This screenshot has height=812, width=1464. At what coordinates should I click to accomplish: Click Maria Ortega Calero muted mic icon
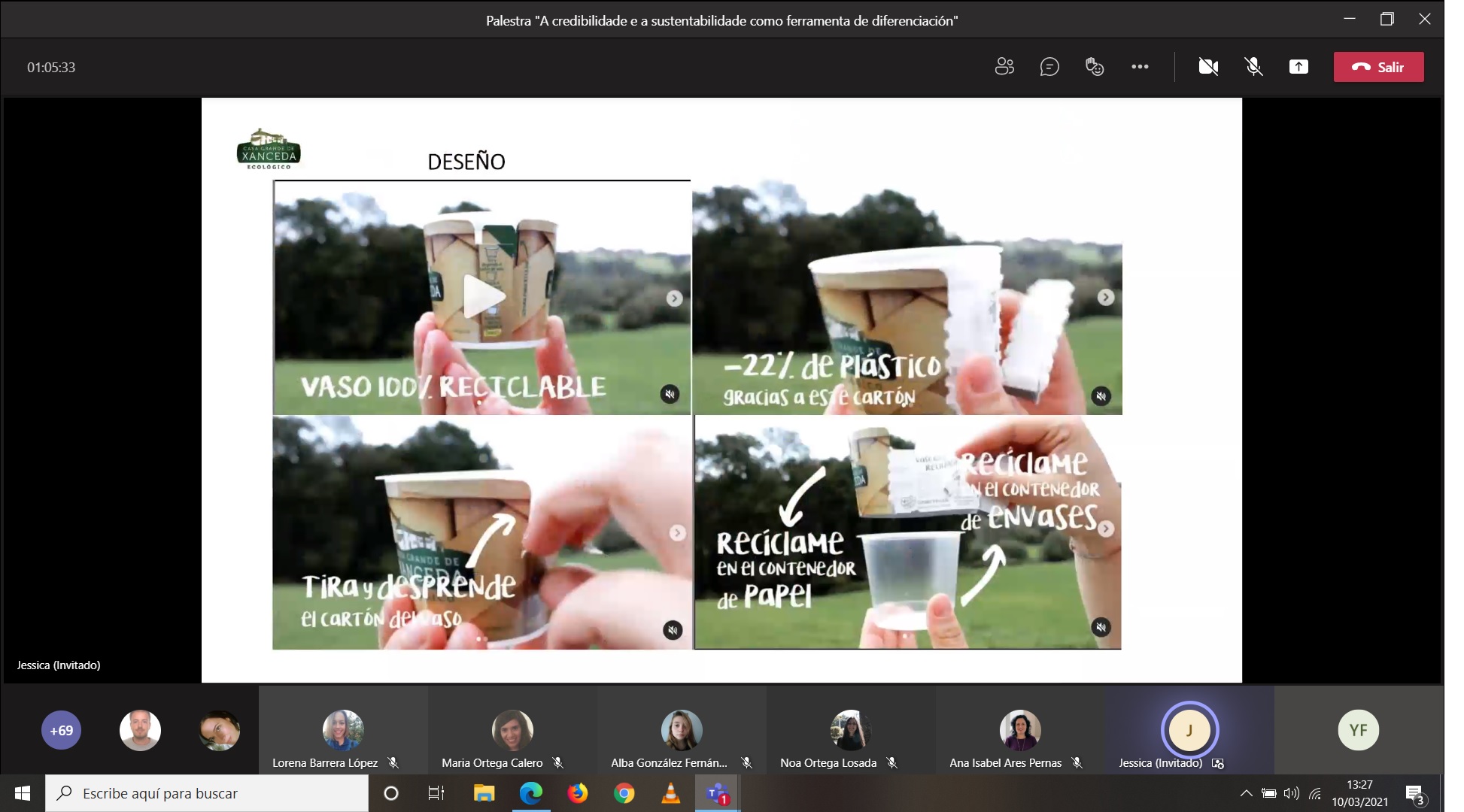557,762
